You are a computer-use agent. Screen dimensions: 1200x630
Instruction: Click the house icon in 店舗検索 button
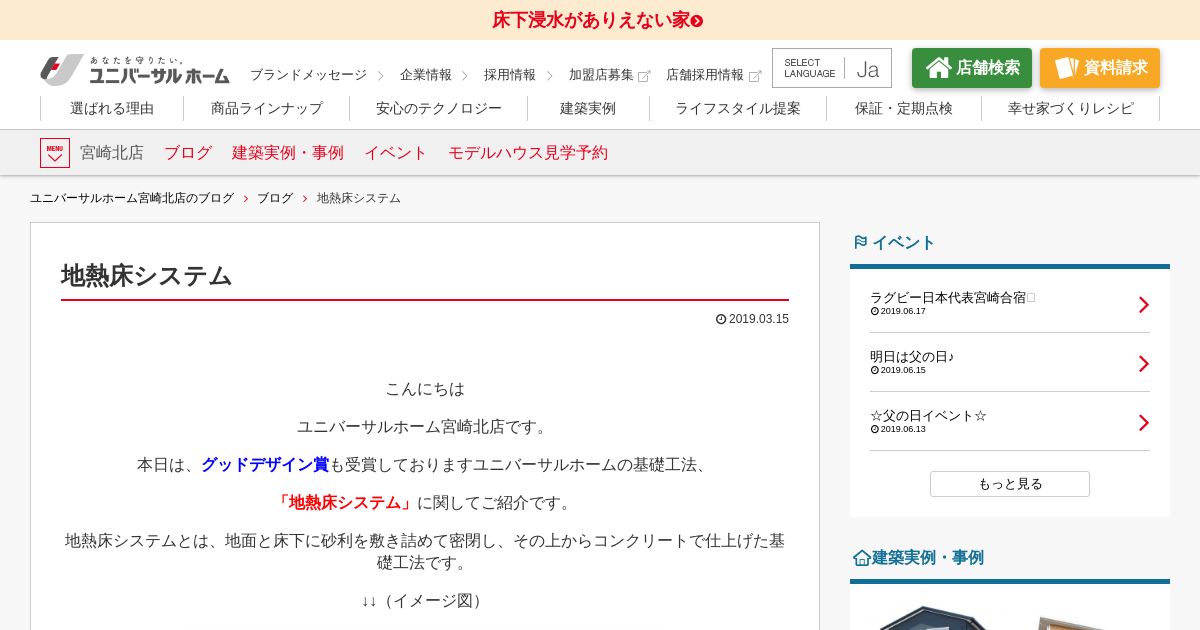[x=938, y=68]
